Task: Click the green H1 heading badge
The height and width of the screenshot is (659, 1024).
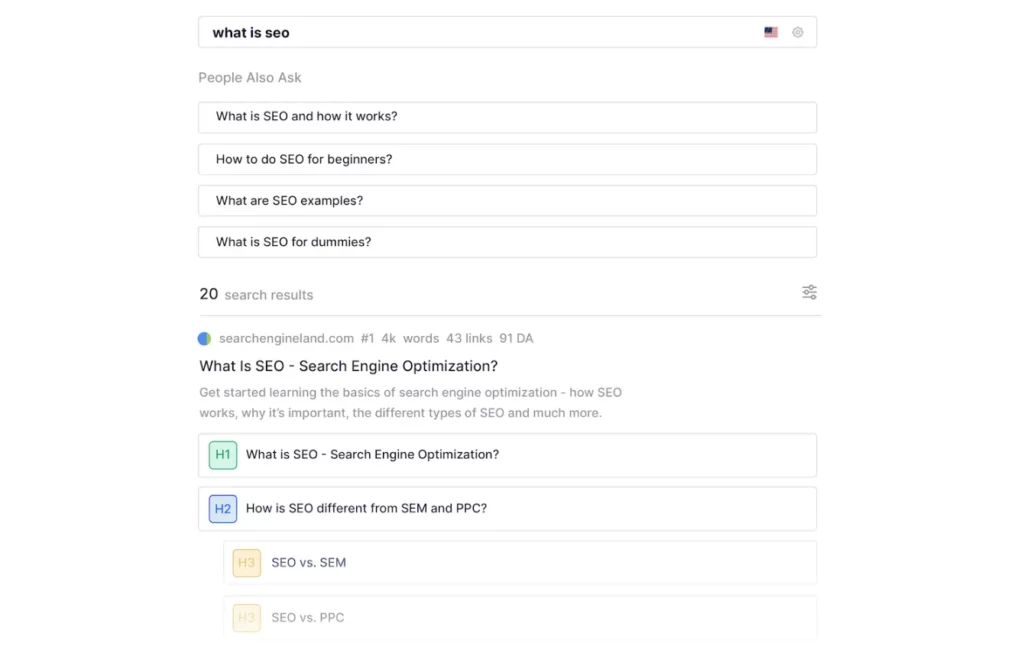Action: (x=222, y=454)
